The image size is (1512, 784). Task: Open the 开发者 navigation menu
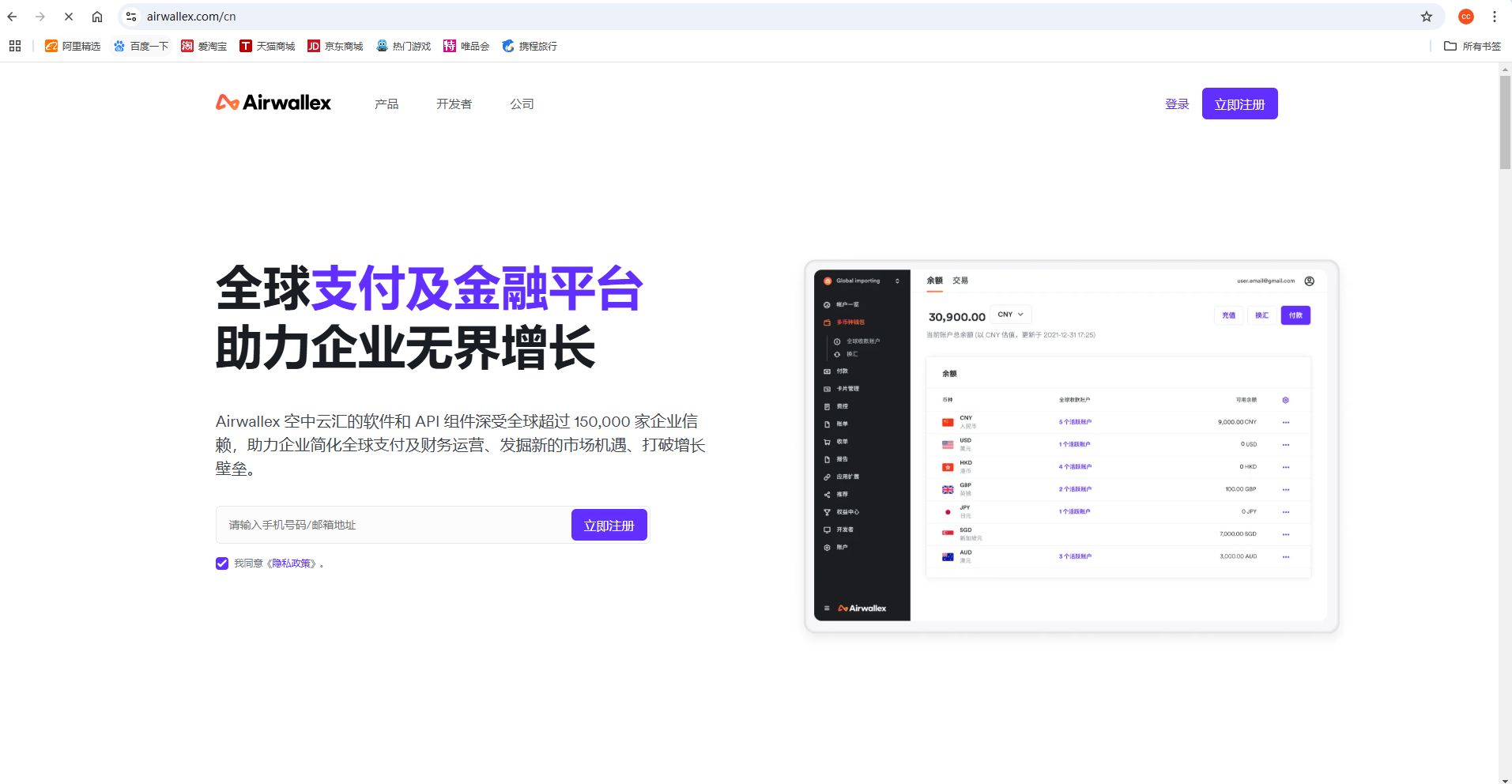click(x=454, y=104)
